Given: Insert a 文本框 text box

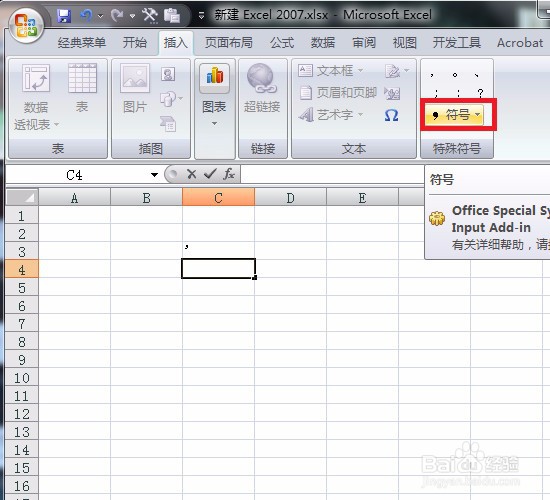Looking at the screenshot, I should point(330,71).
